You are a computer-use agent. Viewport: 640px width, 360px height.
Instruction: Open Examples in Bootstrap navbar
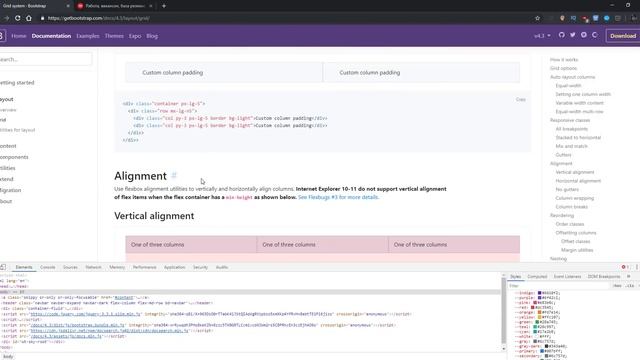88,36
